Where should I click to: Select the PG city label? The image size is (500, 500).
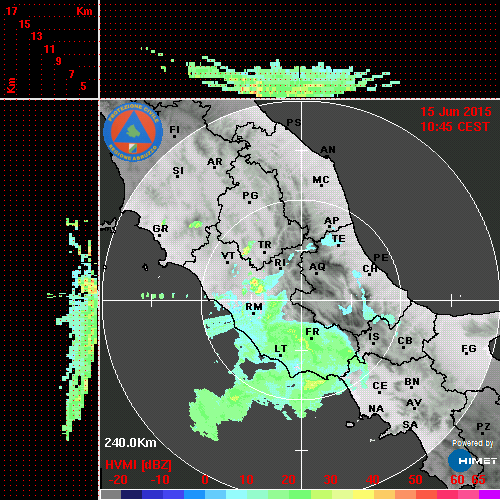pos(250,195)
